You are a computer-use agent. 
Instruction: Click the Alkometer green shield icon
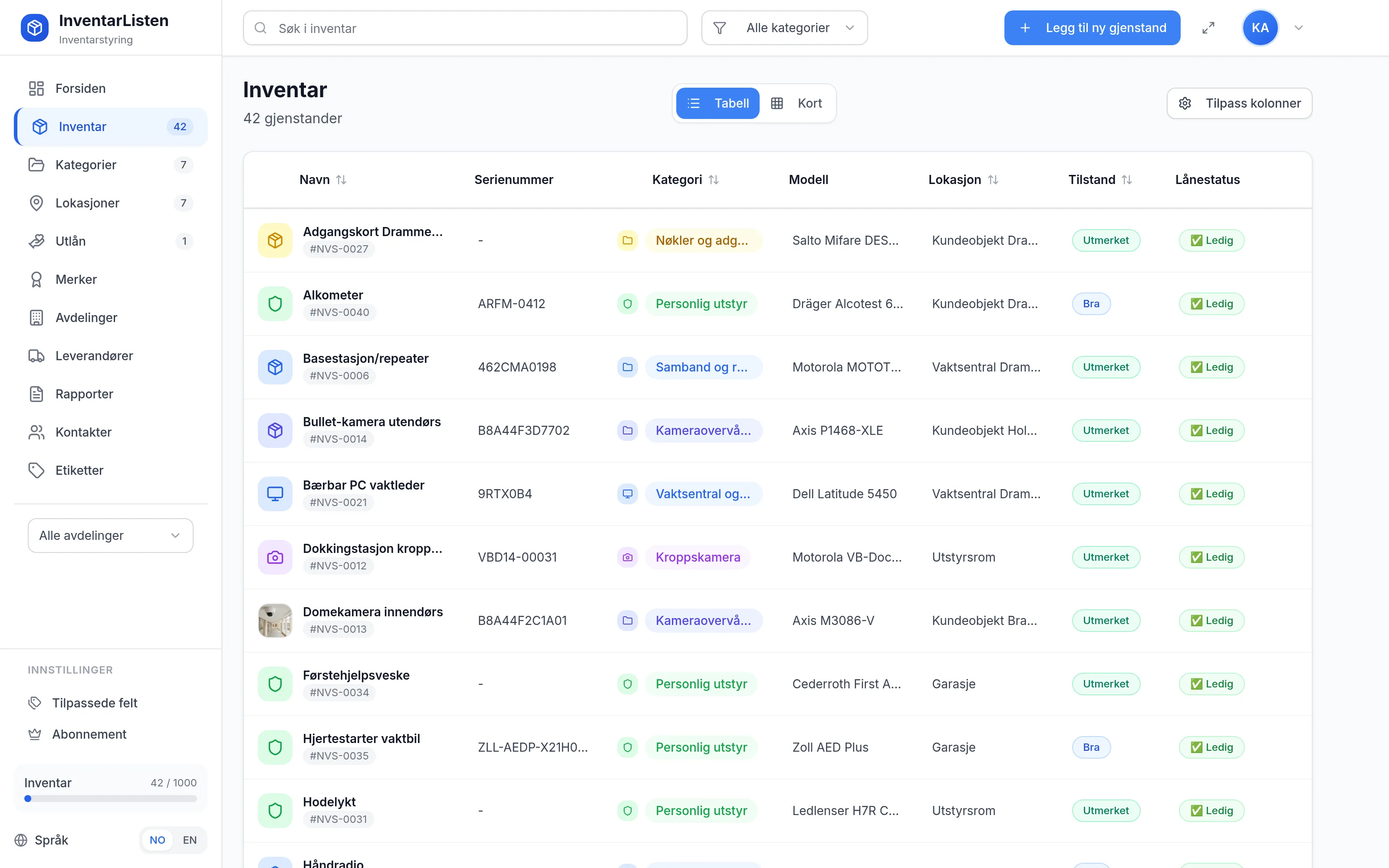[275, 304]
